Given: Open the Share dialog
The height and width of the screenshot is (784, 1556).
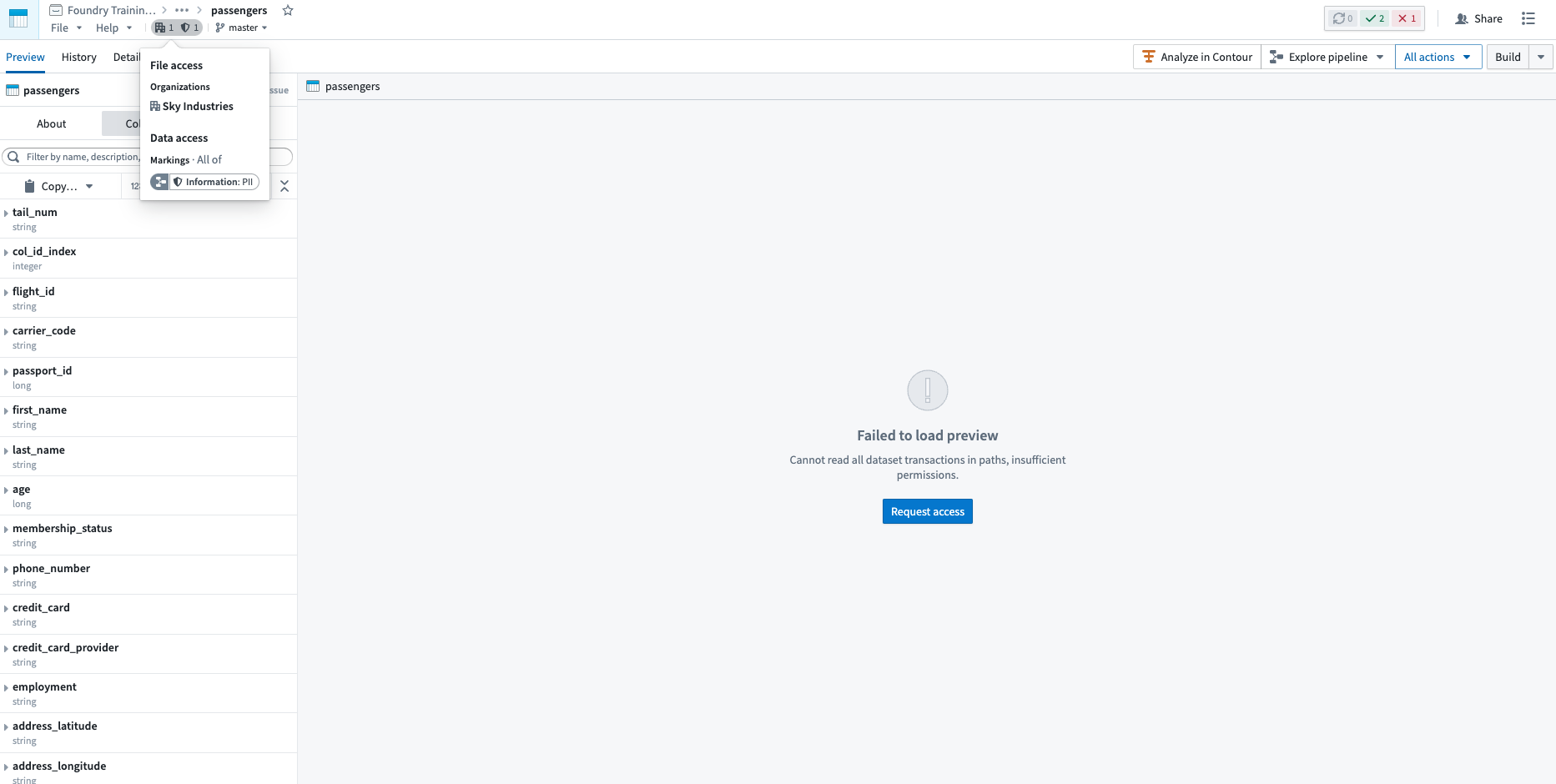Looking at the screenshot, I should [x=1478, y=18].
